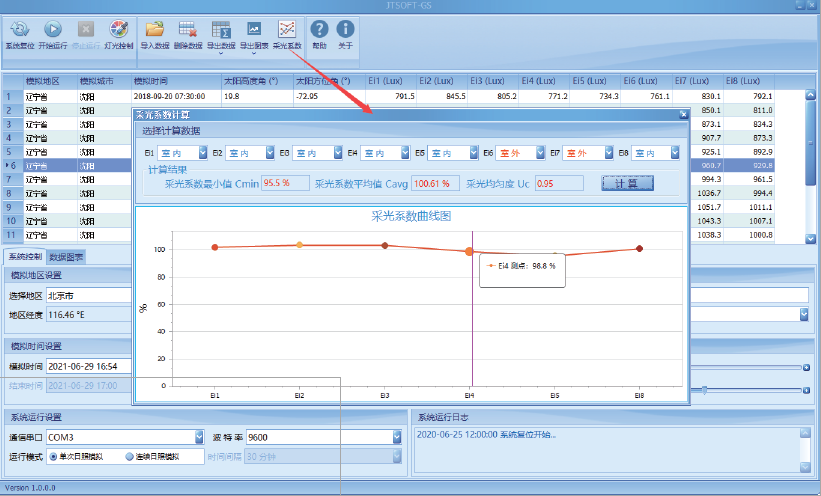The height and width of the screenshot is (496, 821).
Task: Click the Version 1.0.0.0 status text
Action: pos(30,488)
